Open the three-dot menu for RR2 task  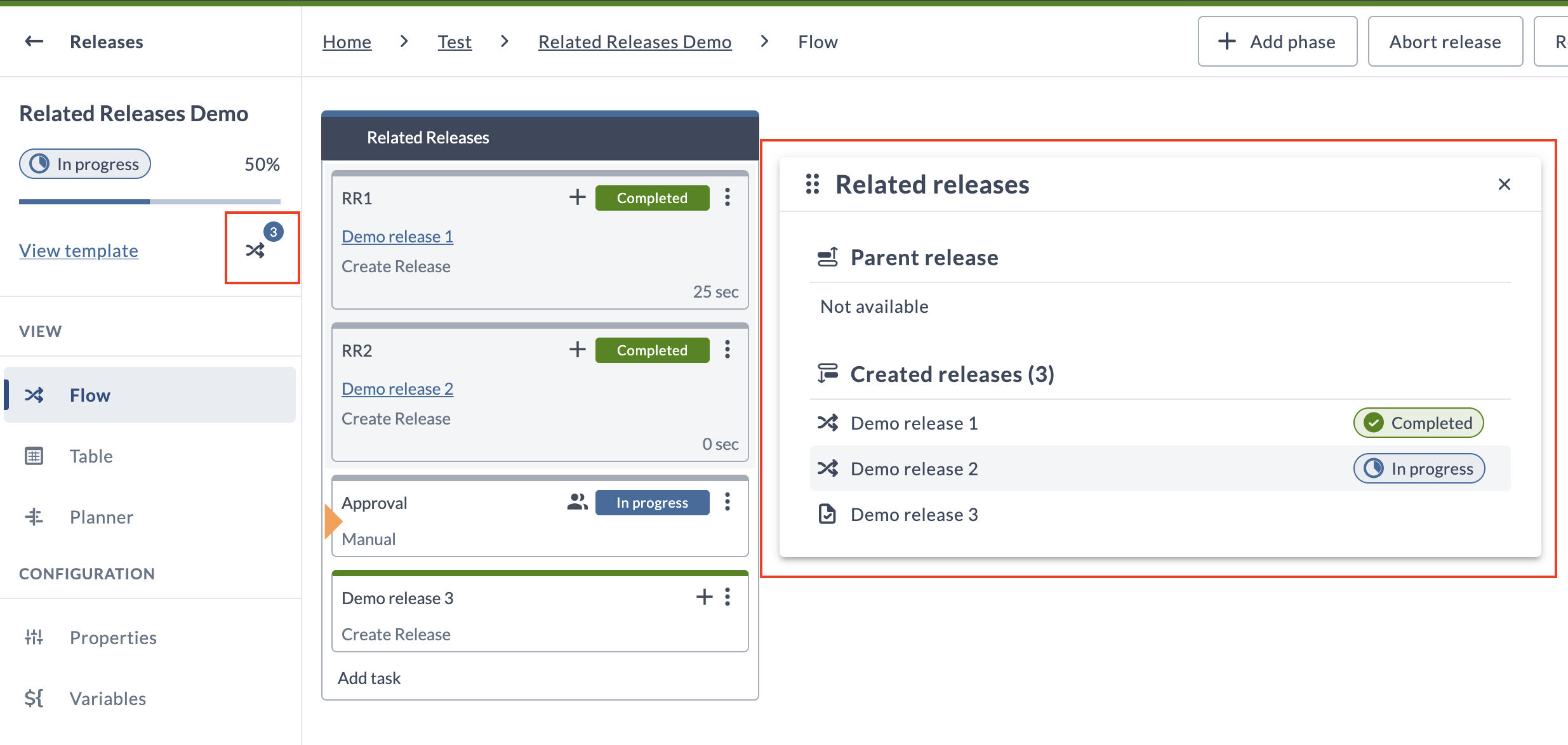click(x=728, y=350)
